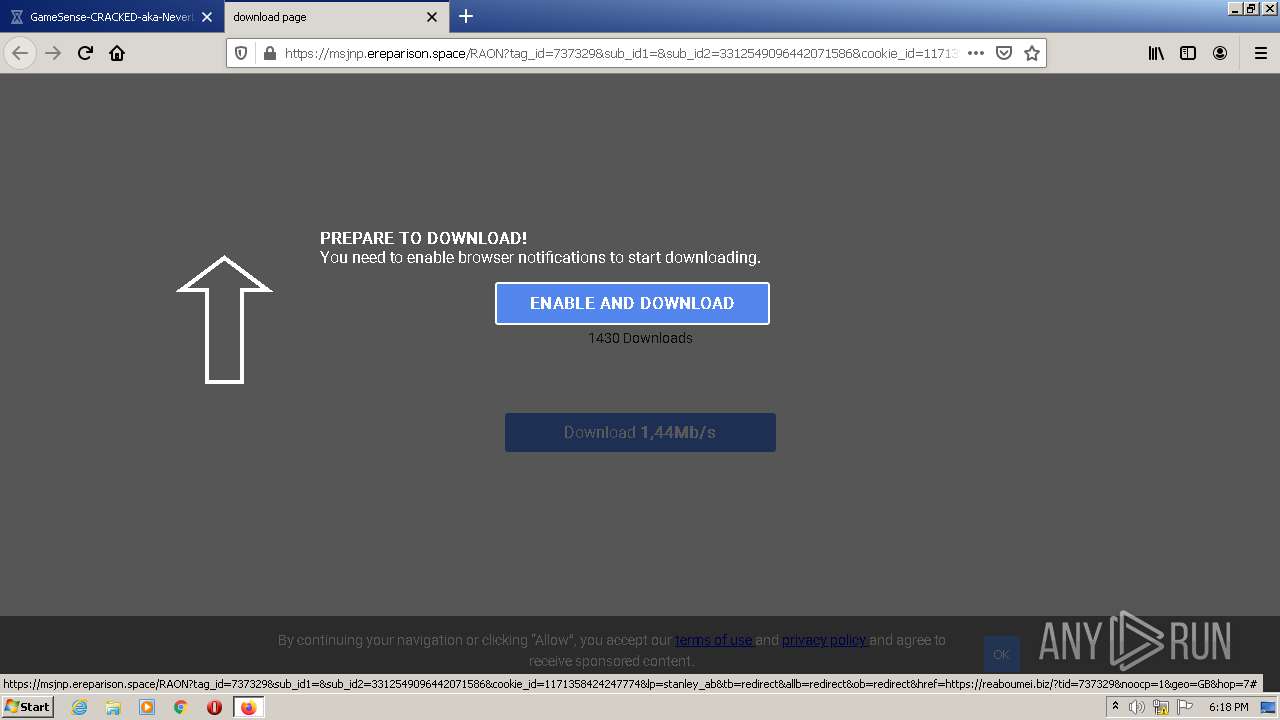Reload the current page

(86, 53)
